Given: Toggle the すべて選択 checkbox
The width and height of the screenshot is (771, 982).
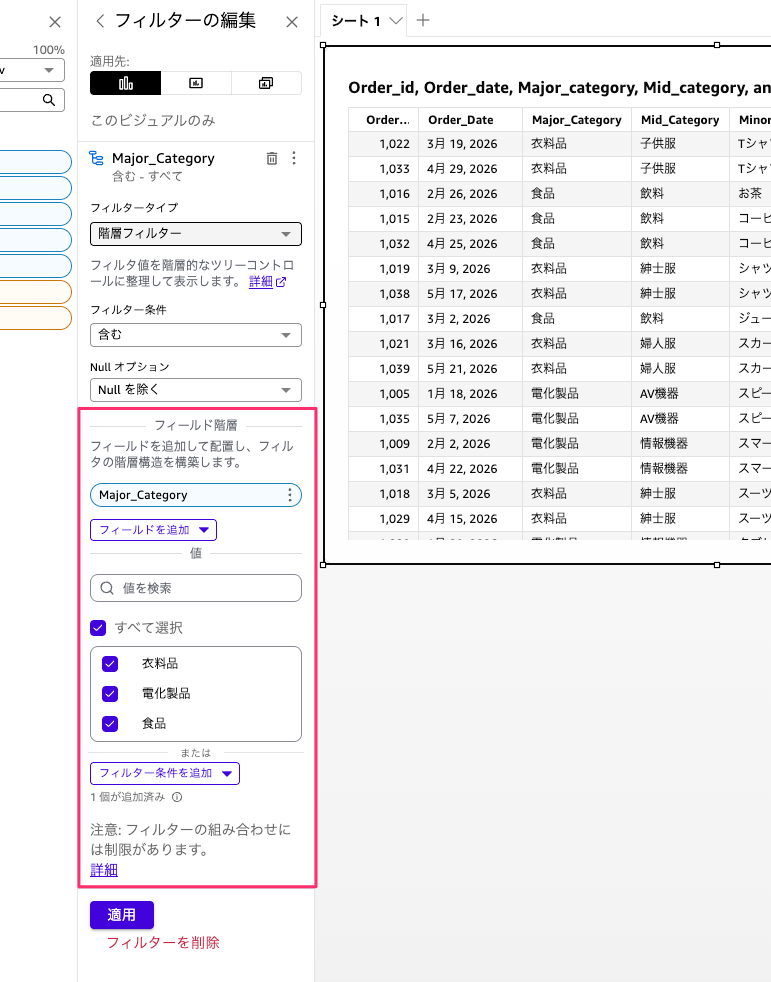Looking at the screenshot, I should (x=98, y=628).
